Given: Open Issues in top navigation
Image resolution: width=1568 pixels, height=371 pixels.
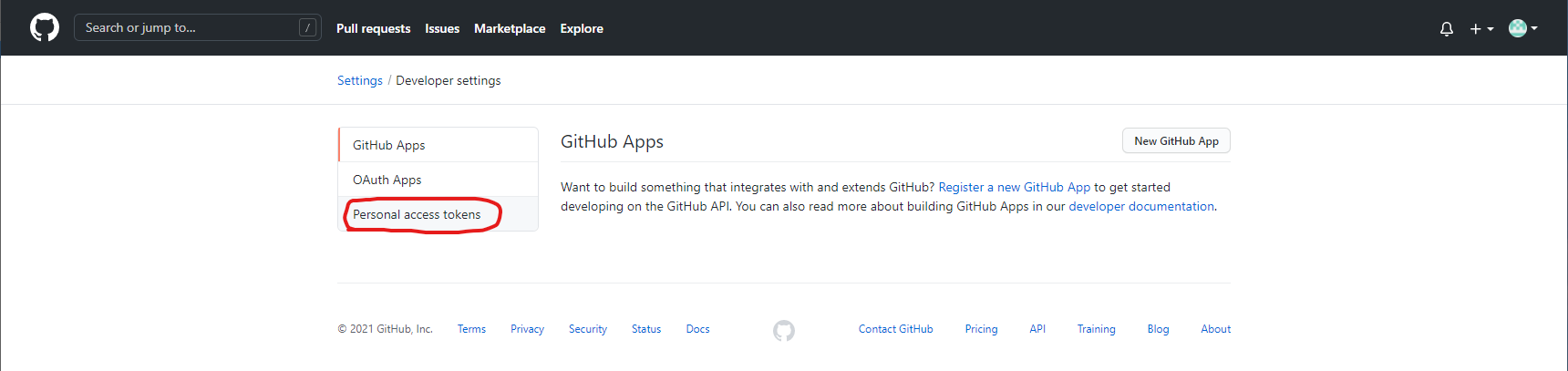Looking at the screenshot, I should (x=442, y=28).
